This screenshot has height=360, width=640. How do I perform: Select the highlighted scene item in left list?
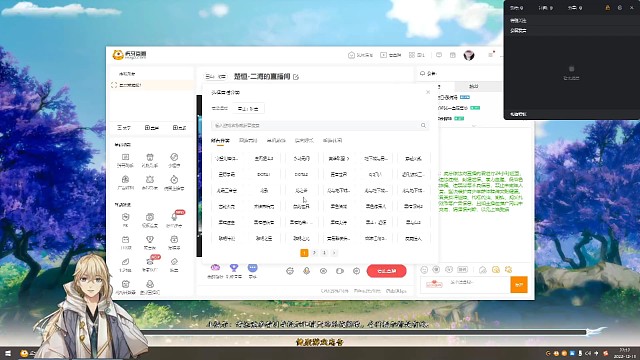tap(152, 85)
